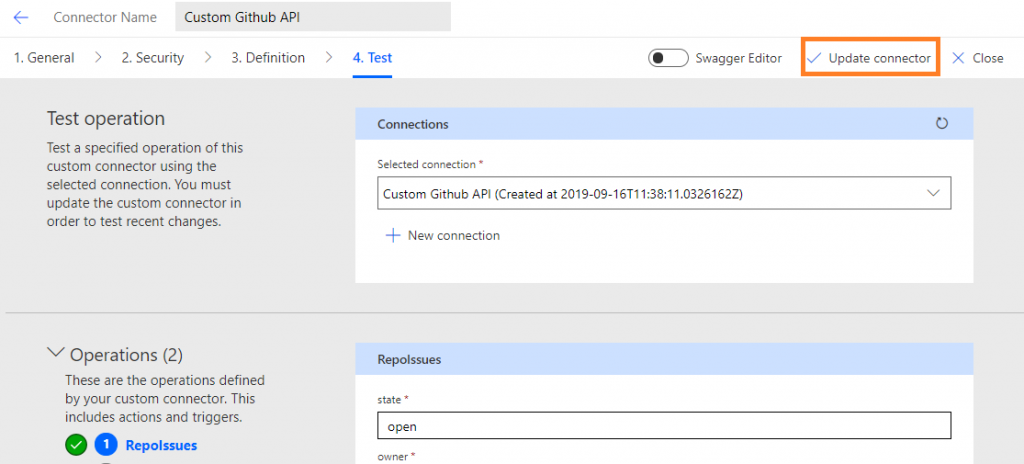The image size is (1024, 464).
Task: Click the checkmark icon on Update connector
Action: coord(813,58)
